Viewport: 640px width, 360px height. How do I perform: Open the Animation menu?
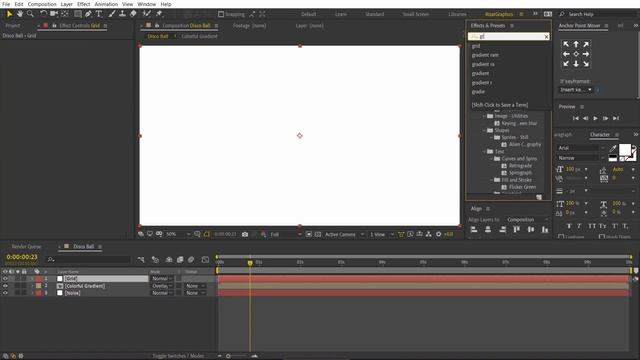106,4
